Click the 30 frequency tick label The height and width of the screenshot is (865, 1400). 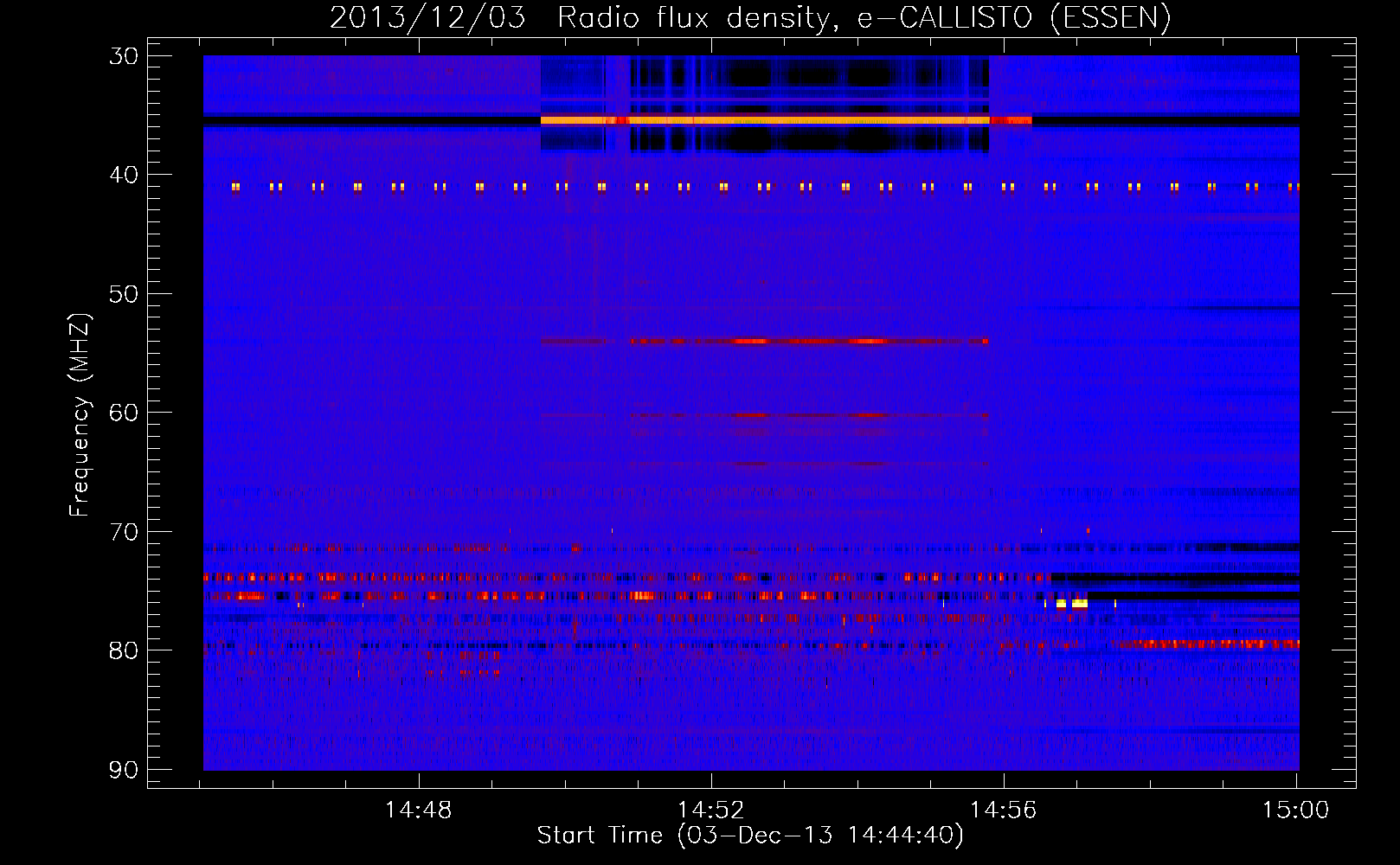point(124,56)
